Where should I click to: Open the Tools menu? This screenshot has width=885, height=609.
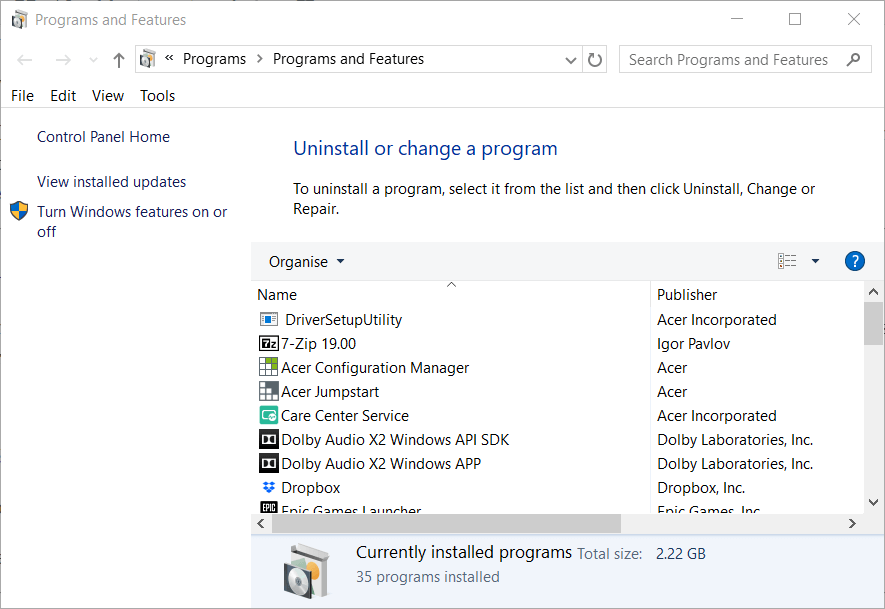(x=157, y=96)
